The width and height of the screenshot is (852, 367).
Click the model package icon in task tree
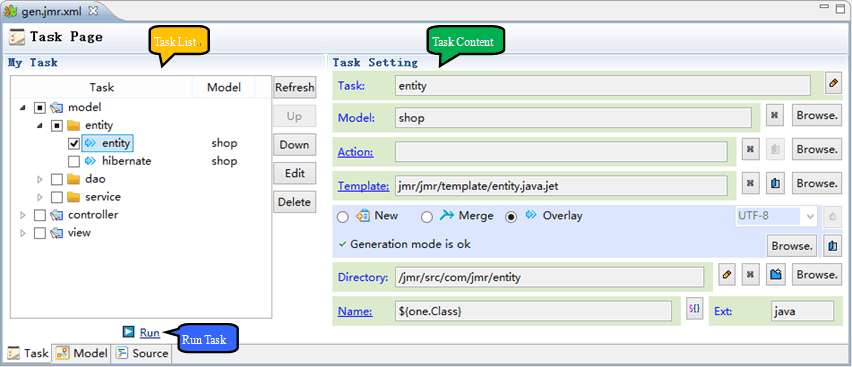[x=57, y=108]
